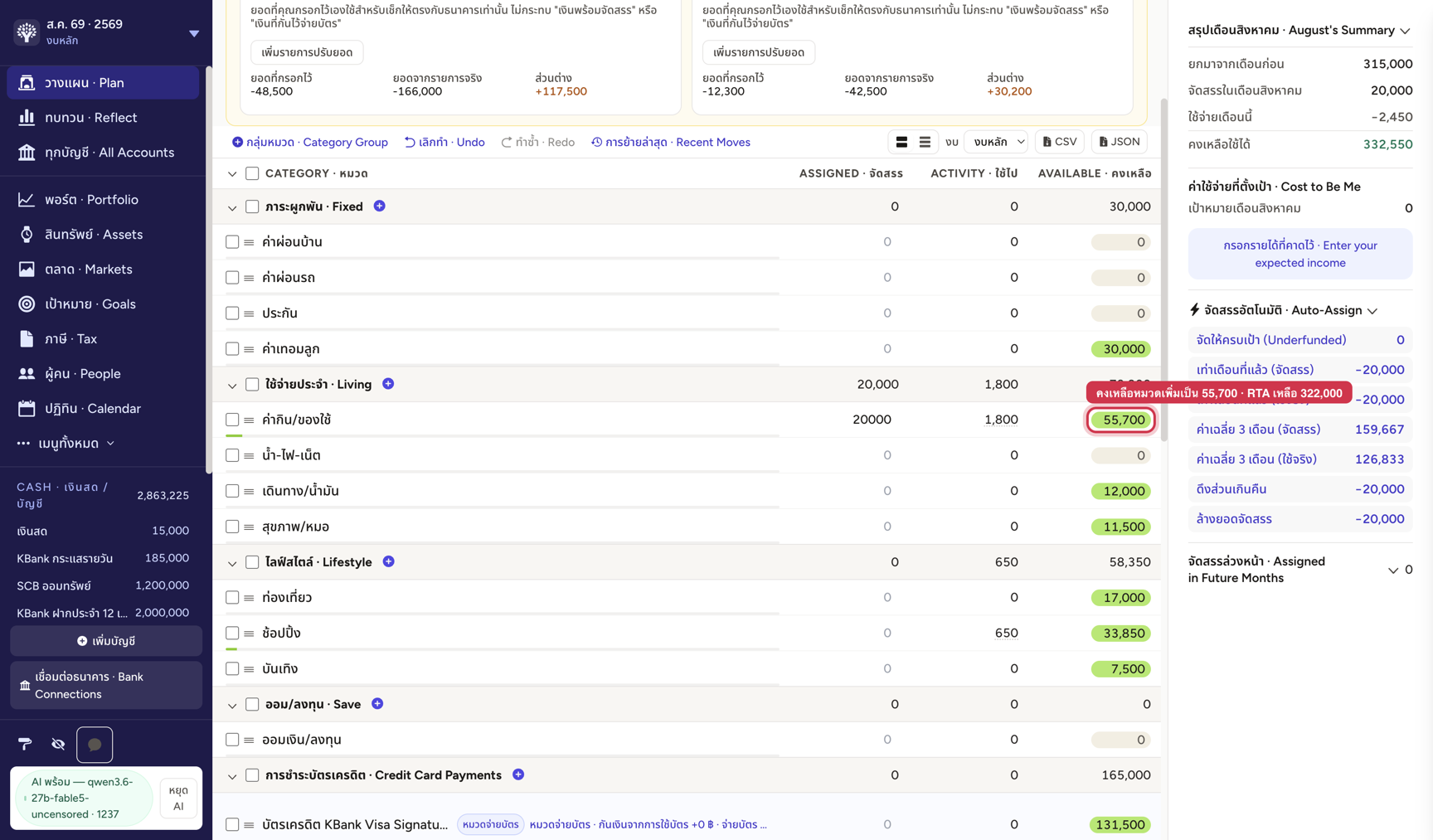Click เพิ่มบัญชี add account button
This screenshot has height=840, width=1433.
106,641
